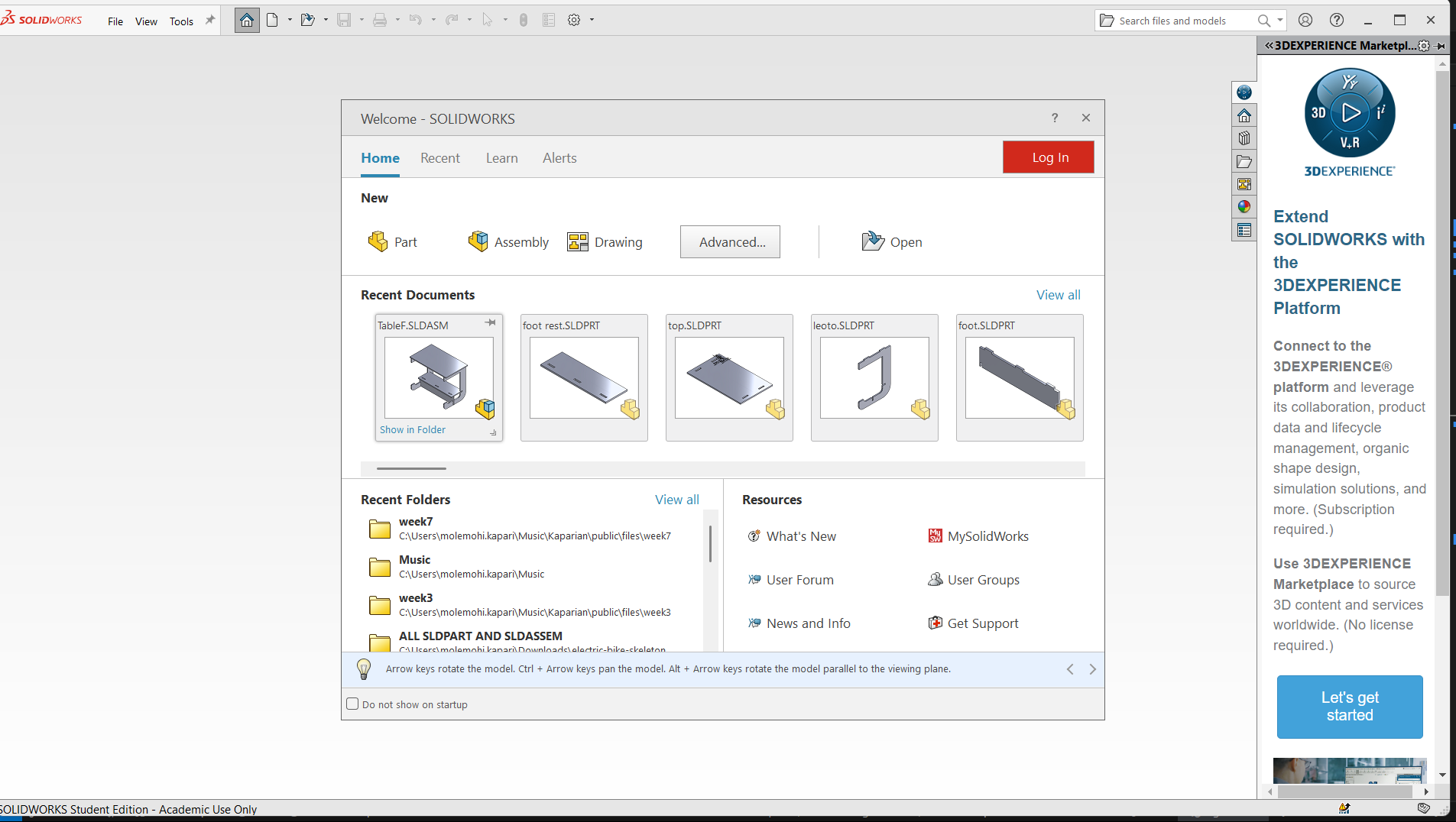Open SOLIDWORKS Resources home task pane tab

click(x=1244, y=115)
